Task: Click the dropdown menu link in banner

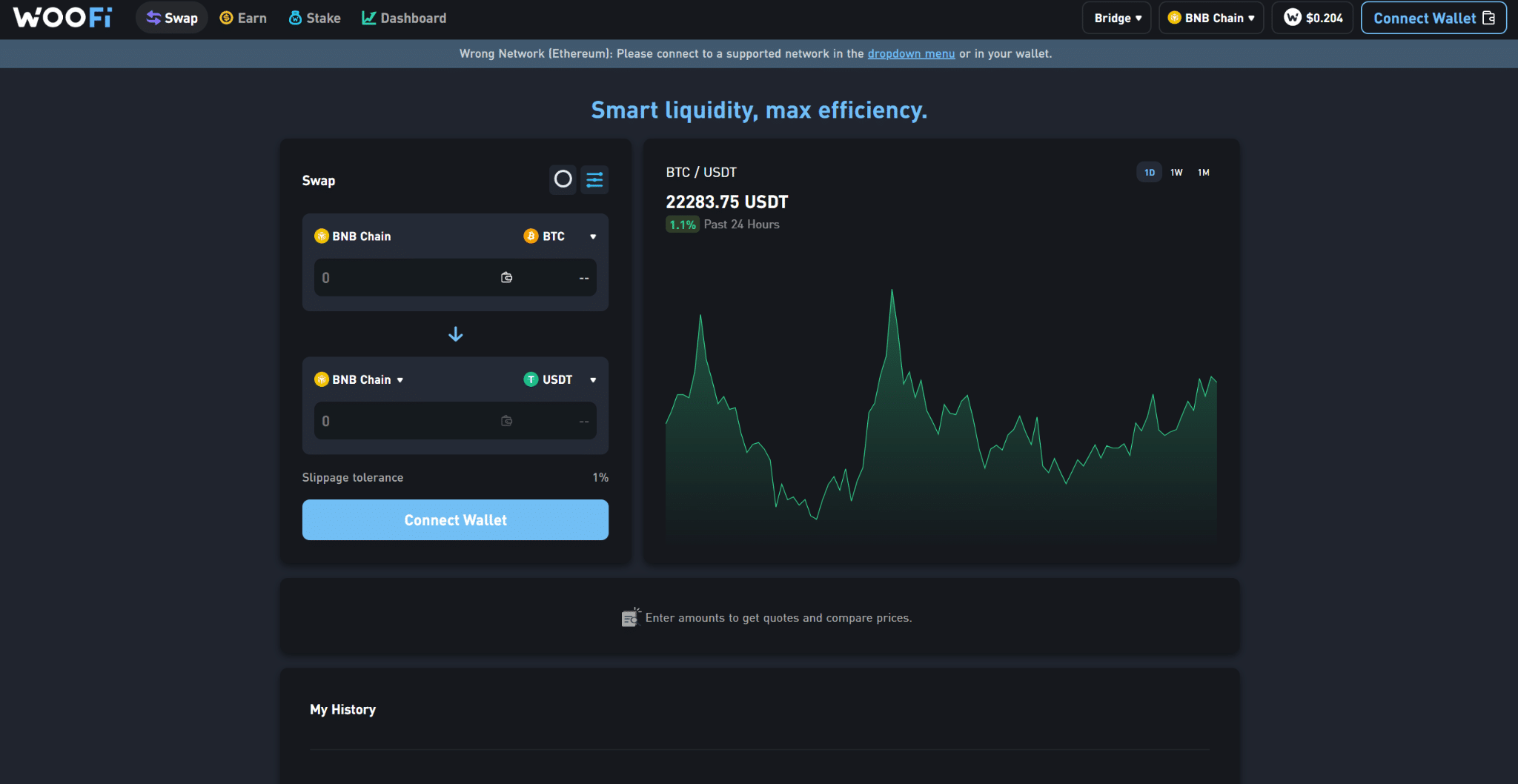Action: pyautogui.click(x=911, y=53)
